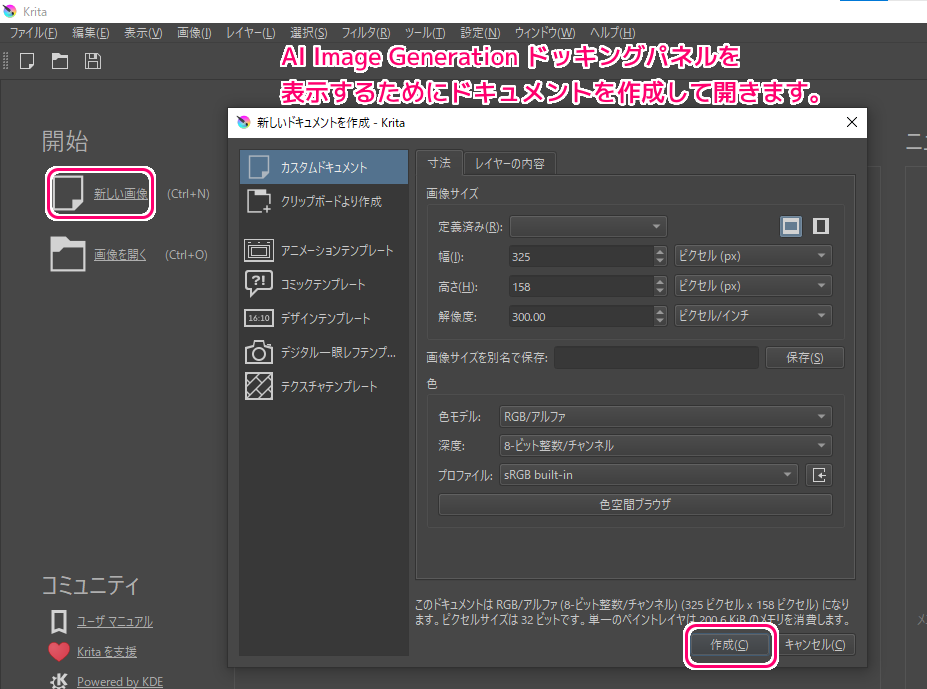The image size is (927, 689).
Task: Click the 保存 button for image size
Action: pyautogui.click(x=805, y=357)
